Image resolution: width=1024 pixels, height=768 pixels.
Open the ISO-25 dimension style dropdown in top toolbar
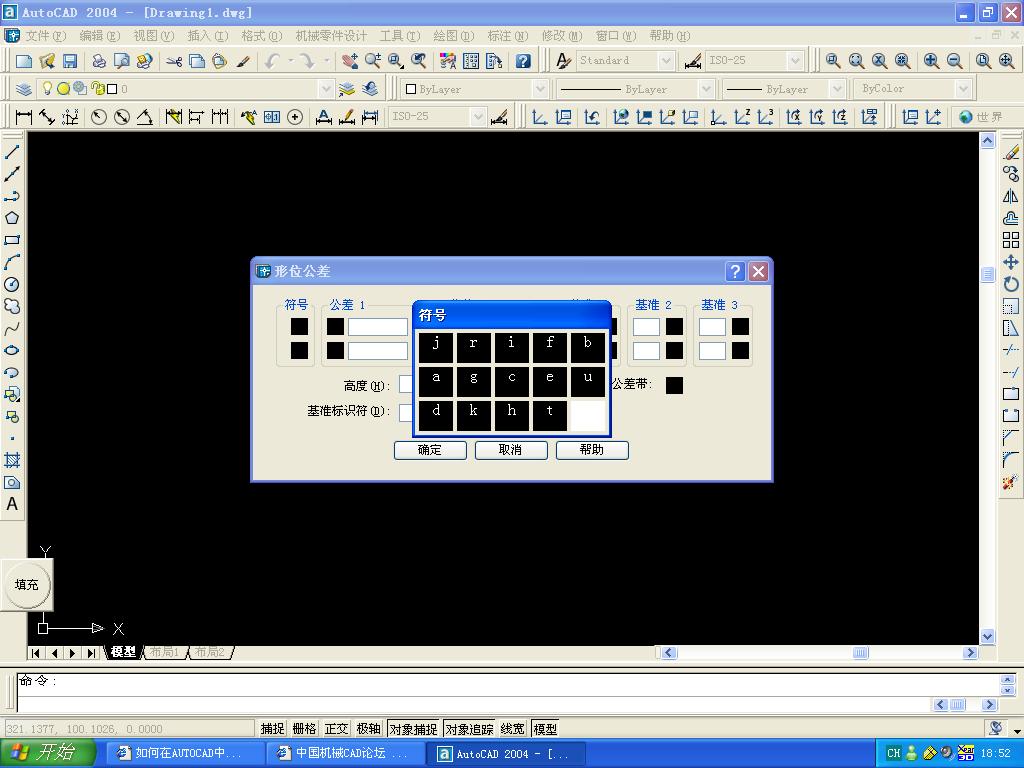[795, 61]
